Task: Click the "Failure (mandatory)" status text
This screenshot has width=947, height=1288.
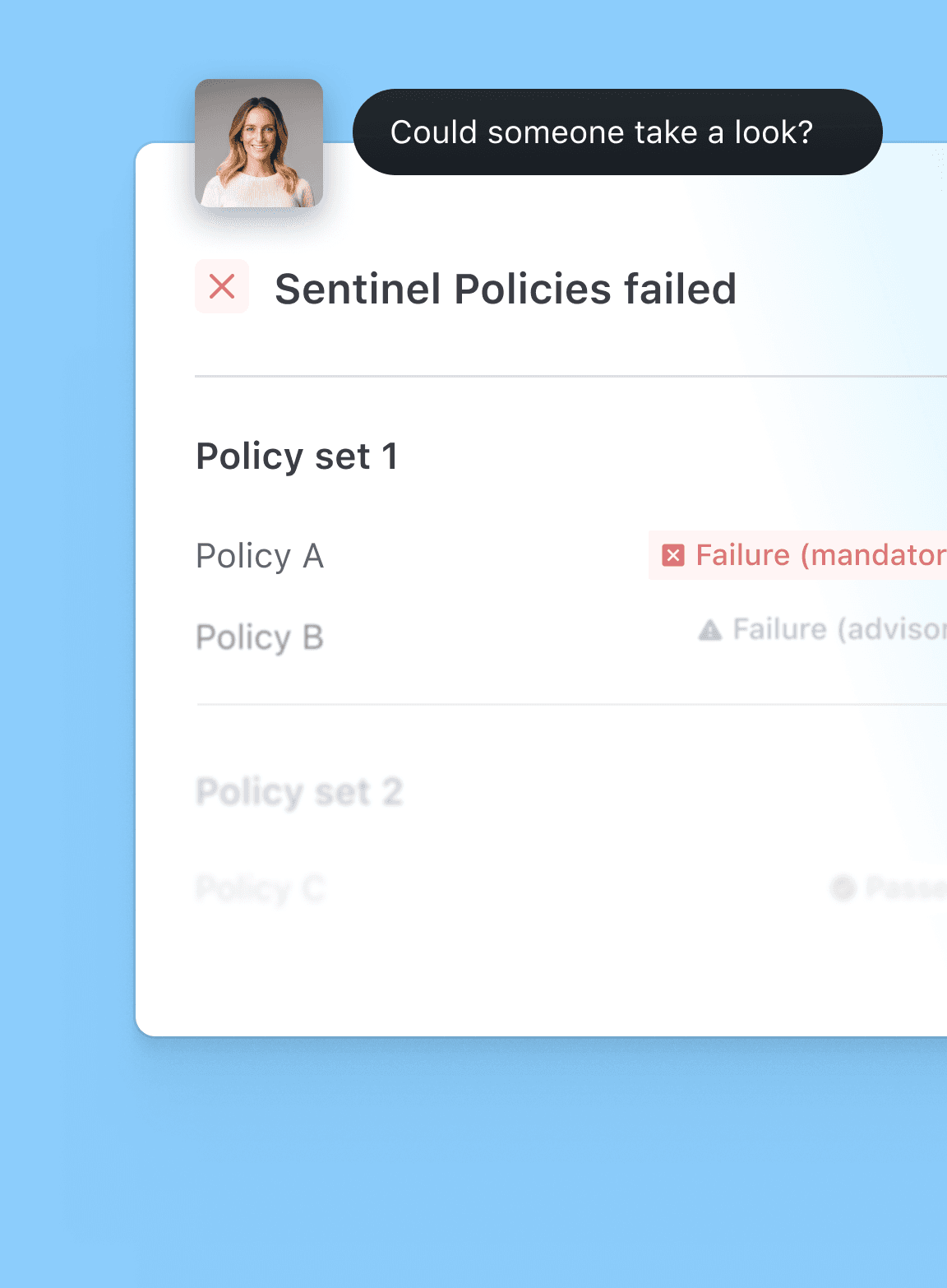Action: click(x=820, y=556)
